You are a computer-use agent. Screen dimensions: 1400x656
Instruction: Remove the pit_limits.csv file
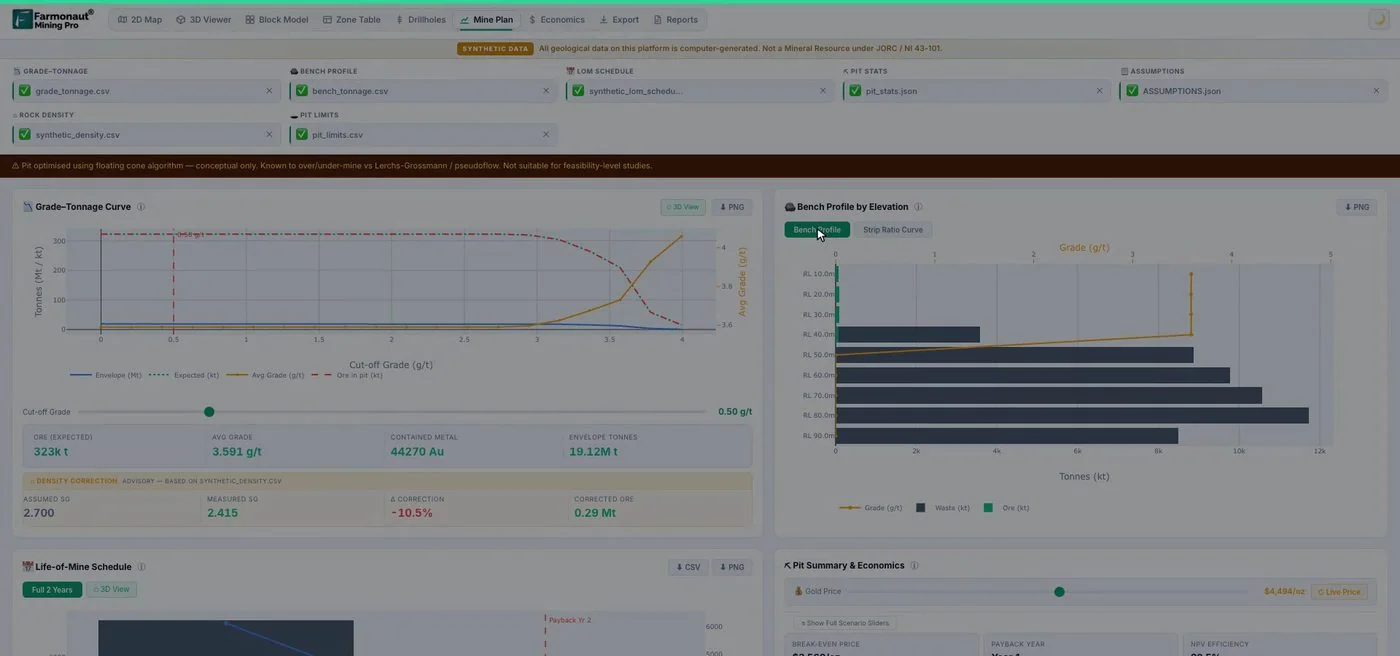[546, 134]
